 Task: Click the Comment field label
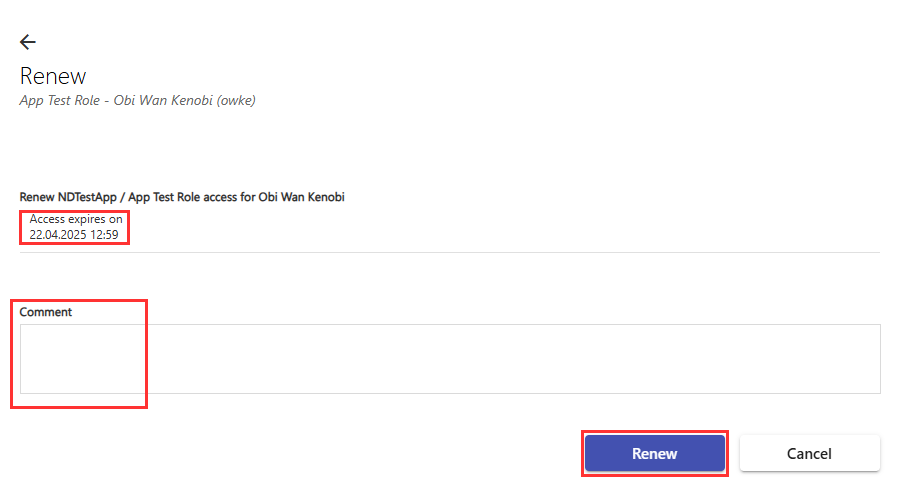[46, 312]
